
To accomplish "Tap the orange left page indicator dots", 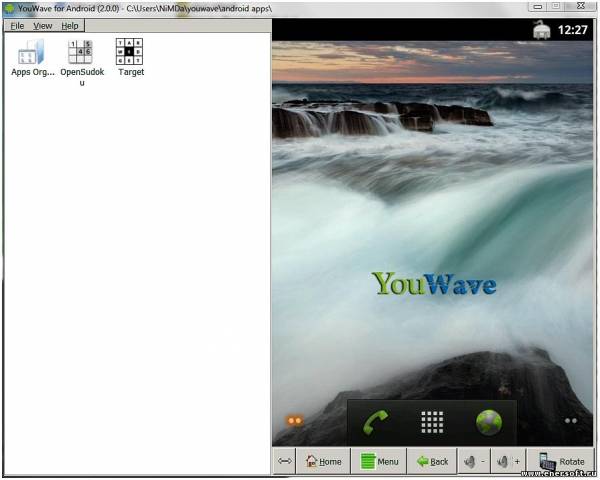I will 295,421.
